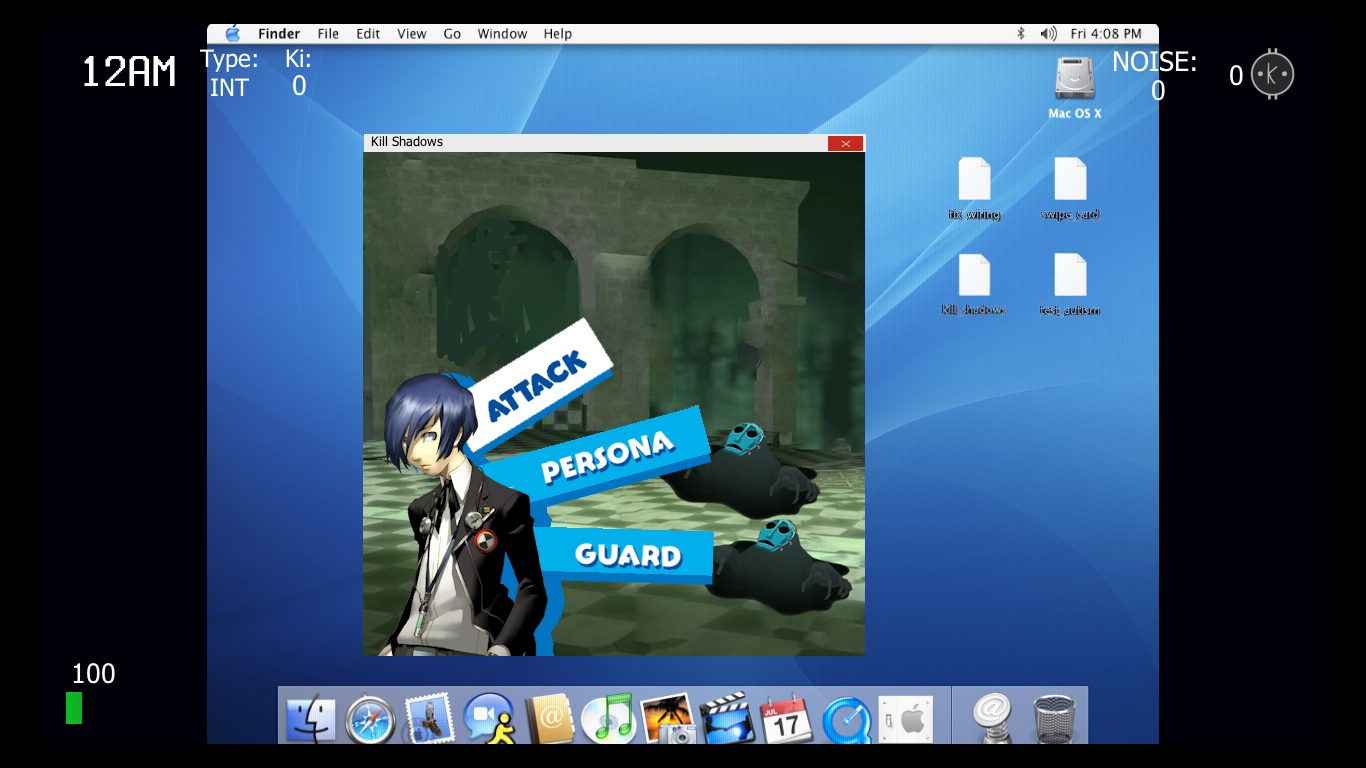Click the round face coin icon at top right
The height and width of the screenshot is (768, 1366).
coord(1273,74)
